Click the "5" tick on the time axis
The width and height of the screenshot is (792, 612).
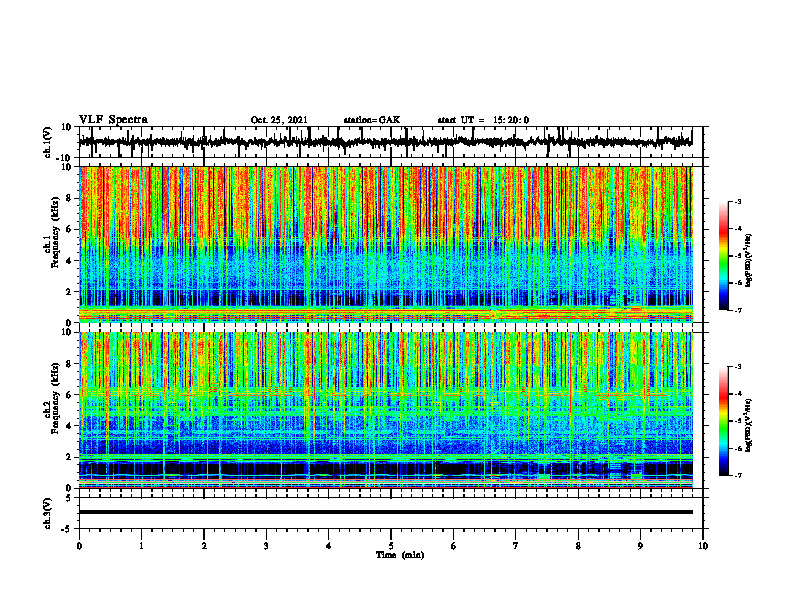tap(391, 546)
